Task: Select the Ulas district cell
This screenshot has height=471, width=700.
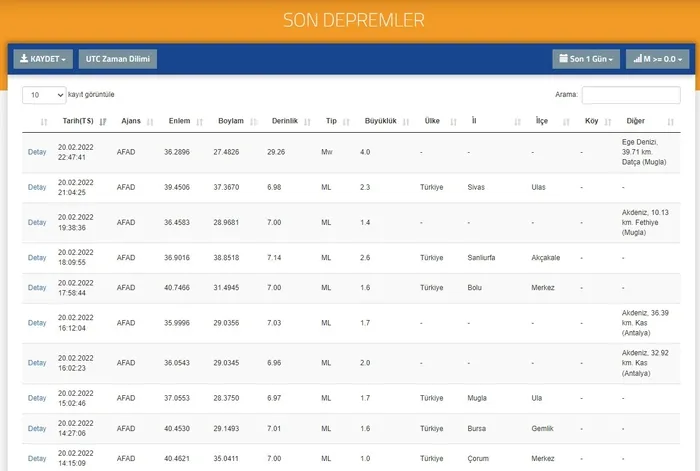Action: [538, 188]
